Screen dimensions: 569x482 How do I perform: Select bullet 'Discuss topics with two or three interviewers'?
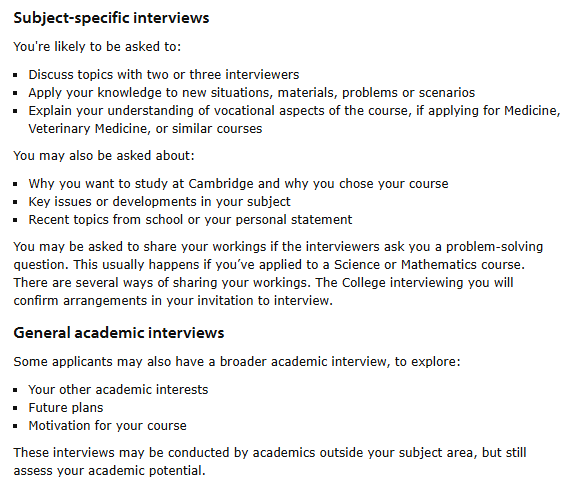[x=164, y=75]
